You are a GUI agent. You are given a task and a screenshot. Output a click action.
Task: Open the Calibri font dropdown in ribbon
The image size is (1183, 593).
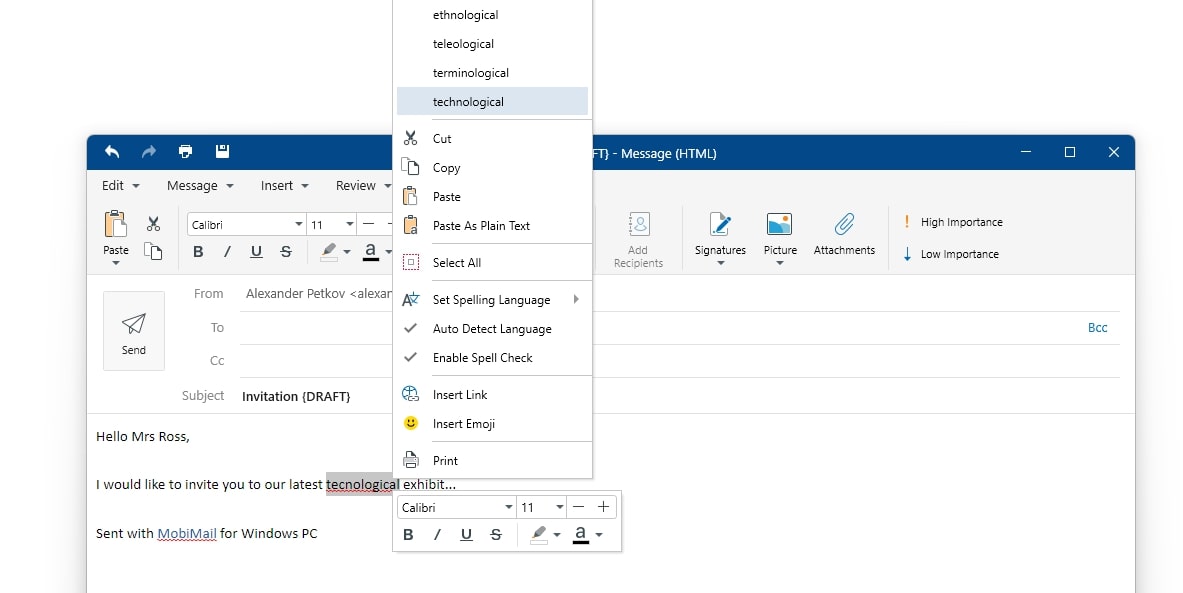[x=298, y=225]
